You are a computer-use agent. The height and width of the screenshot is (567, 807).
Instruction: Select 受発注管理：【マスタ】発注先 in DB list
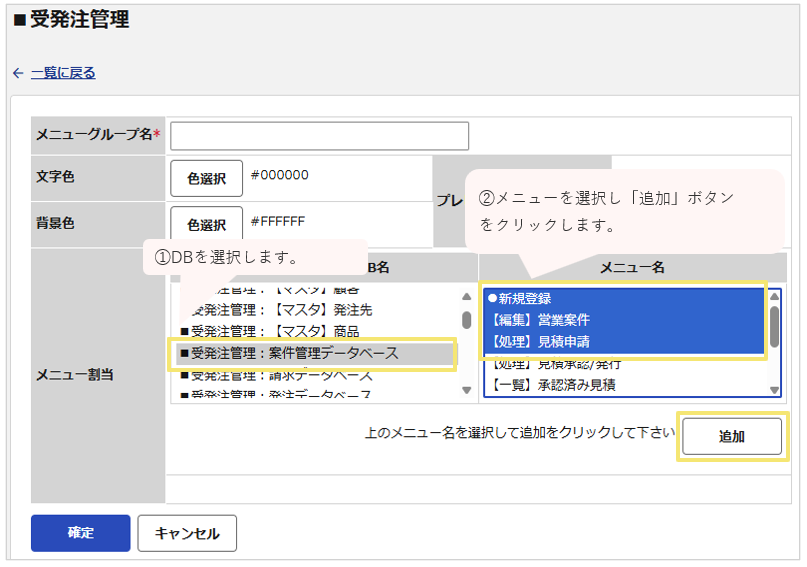coord(280,310)
